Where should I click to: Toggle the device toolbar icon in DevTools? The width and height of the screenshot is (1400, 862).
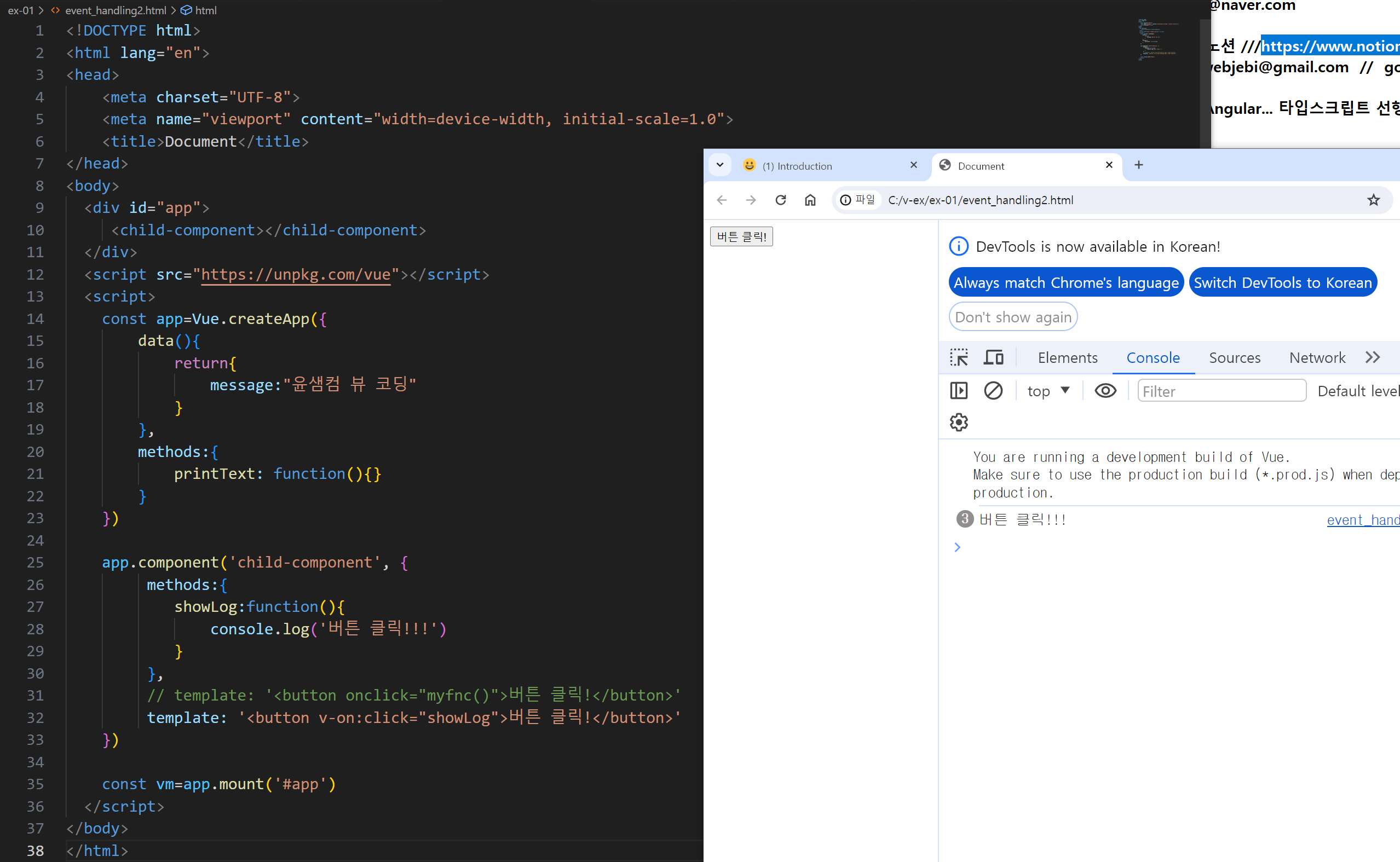click(993, 357)
